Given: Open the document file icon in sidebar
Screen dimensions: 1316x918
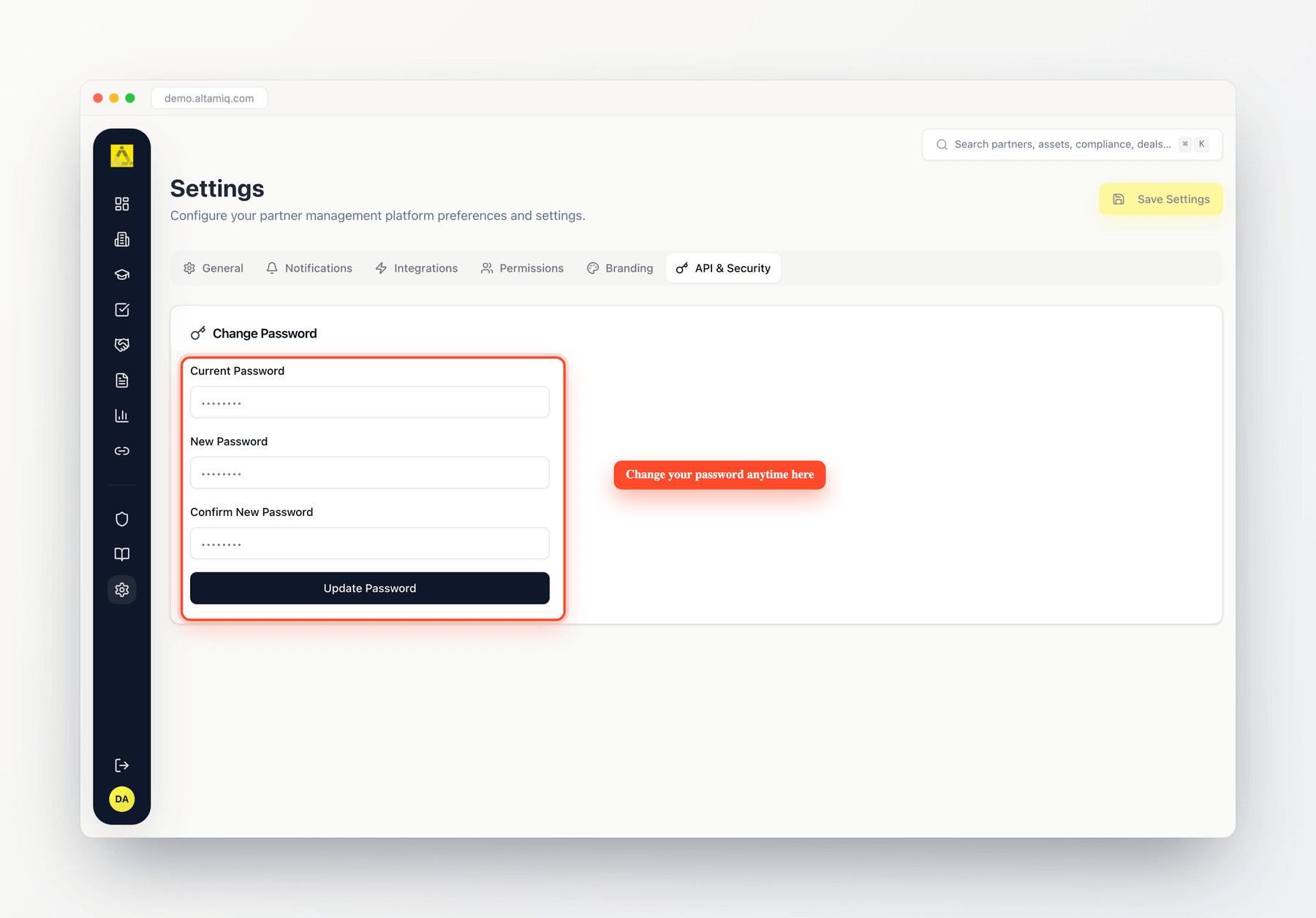Looking at the screenshot, I should tap(122, 380).
